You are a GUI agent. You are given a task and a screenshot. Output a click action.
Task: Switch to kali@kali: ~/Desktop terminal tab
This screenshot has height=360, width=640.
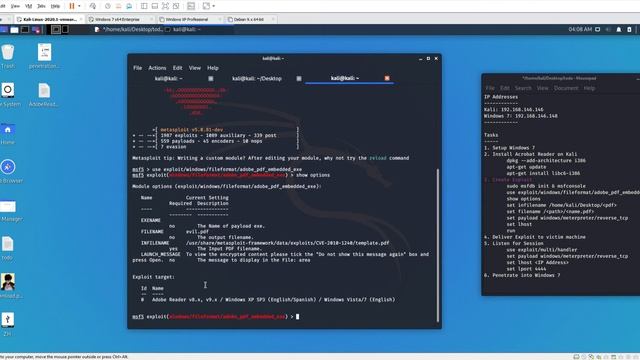[257, 78]
